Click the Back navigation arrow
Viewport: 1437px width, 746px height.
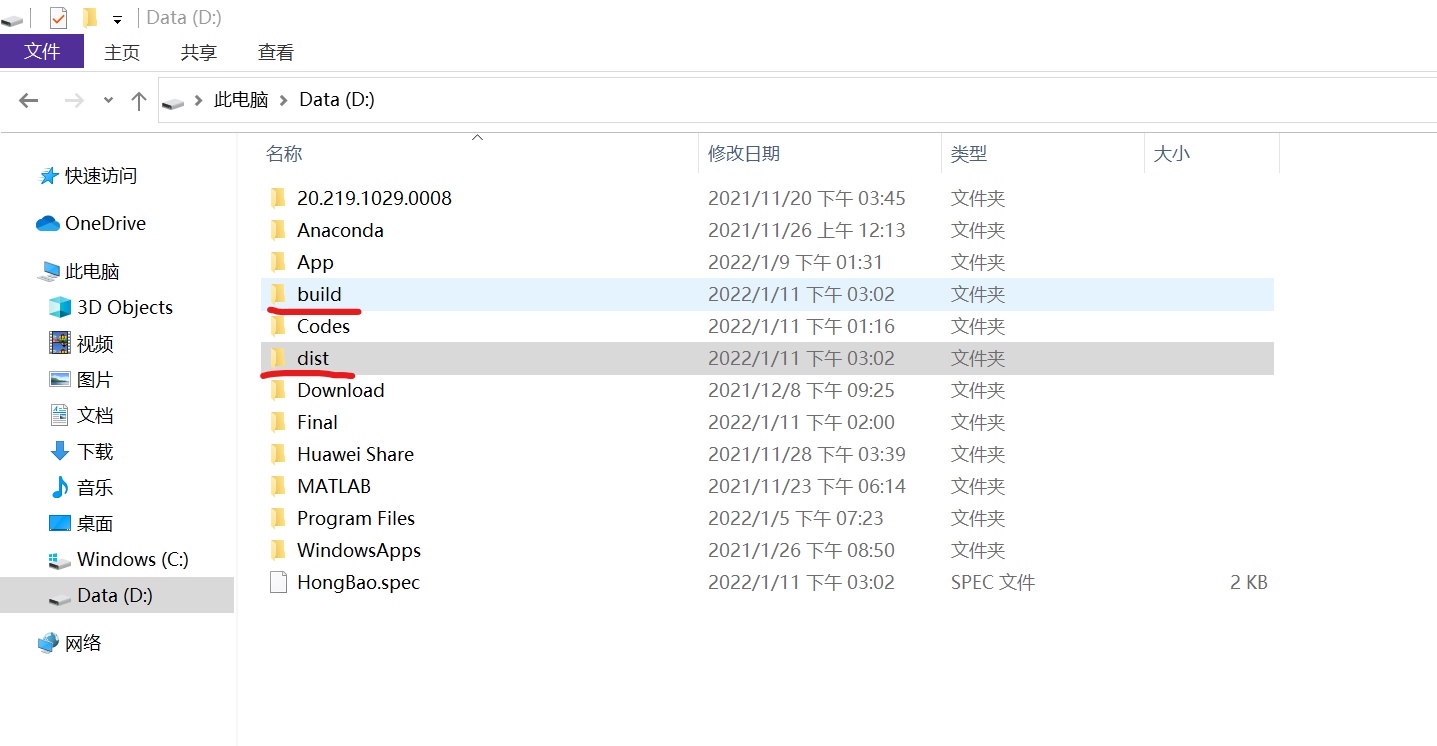point(28,100)
